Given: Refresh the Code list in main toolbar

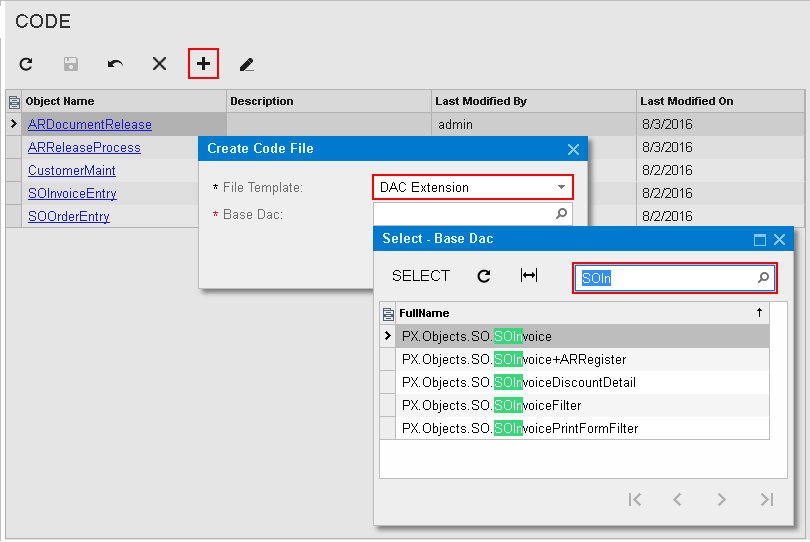Looking at the screenshot, I should point(26,64).
